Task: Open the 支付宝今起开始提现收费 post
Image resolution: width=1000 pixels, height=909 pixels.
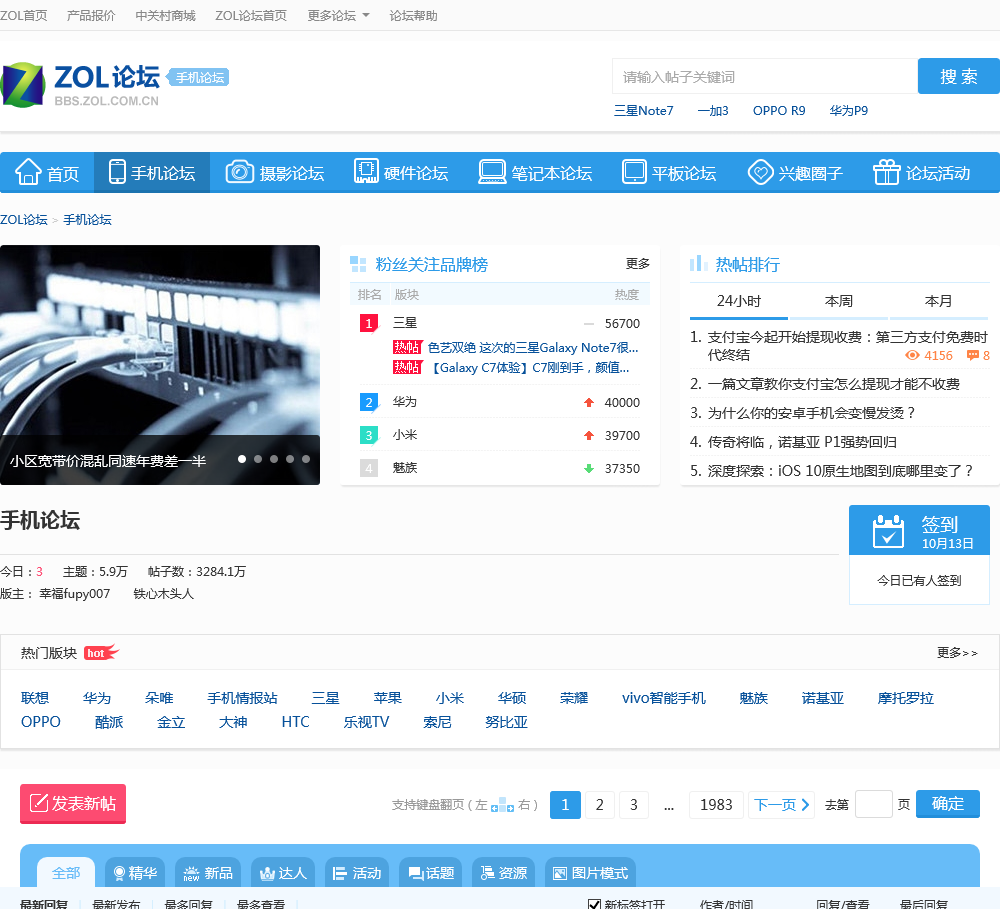Action: tap(847, 346)
